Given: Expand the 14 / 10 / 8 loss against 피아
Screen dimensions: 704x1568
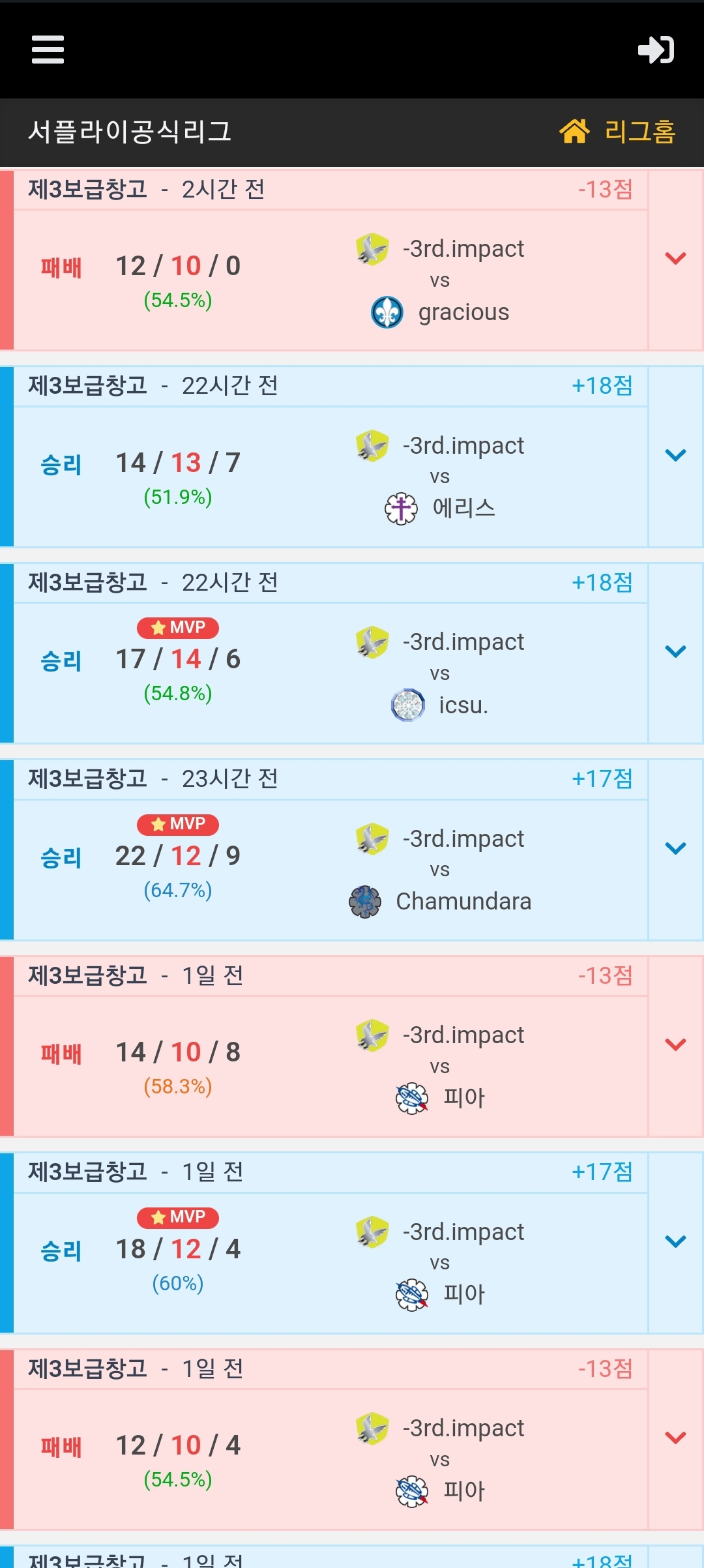Looking at the screenshot, I should [675, 1044].
